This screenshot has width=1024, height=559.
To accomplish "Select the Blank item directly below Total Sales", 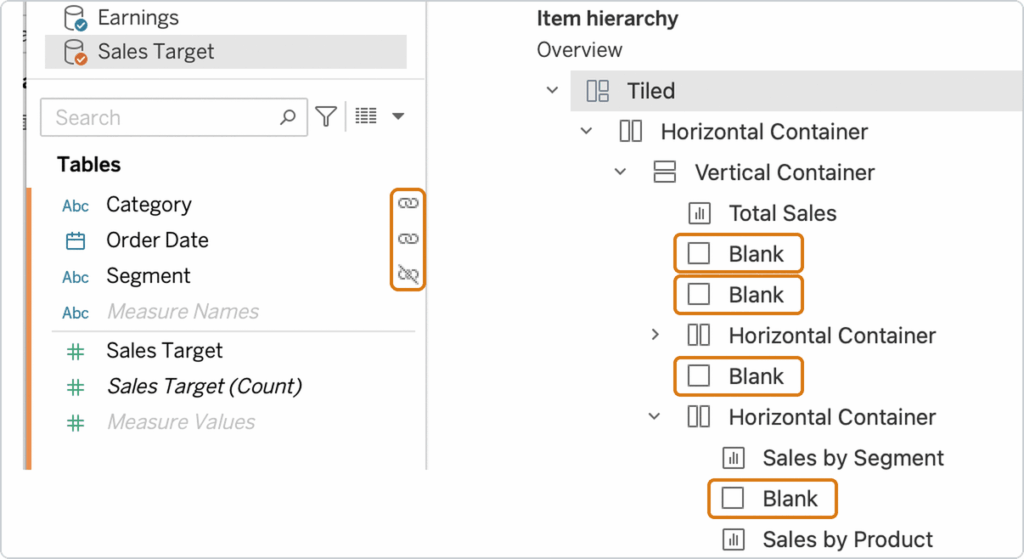I will [738, 253].
